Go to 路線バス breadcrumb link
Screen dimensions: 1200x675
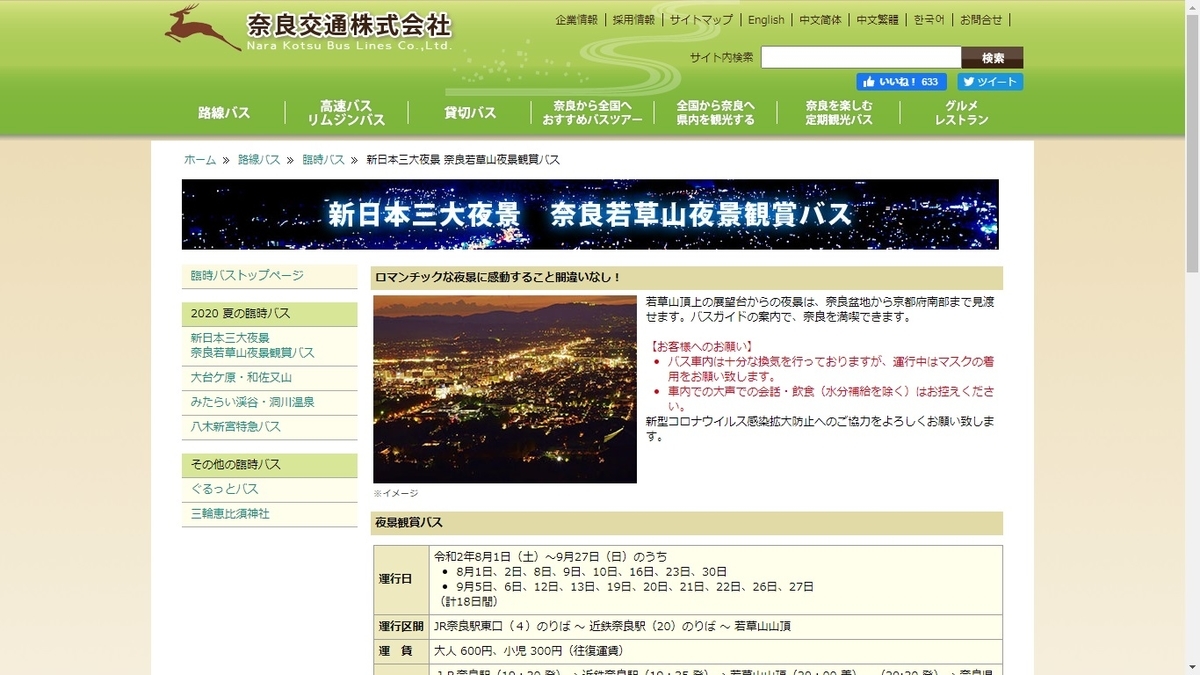click(259, 160)
